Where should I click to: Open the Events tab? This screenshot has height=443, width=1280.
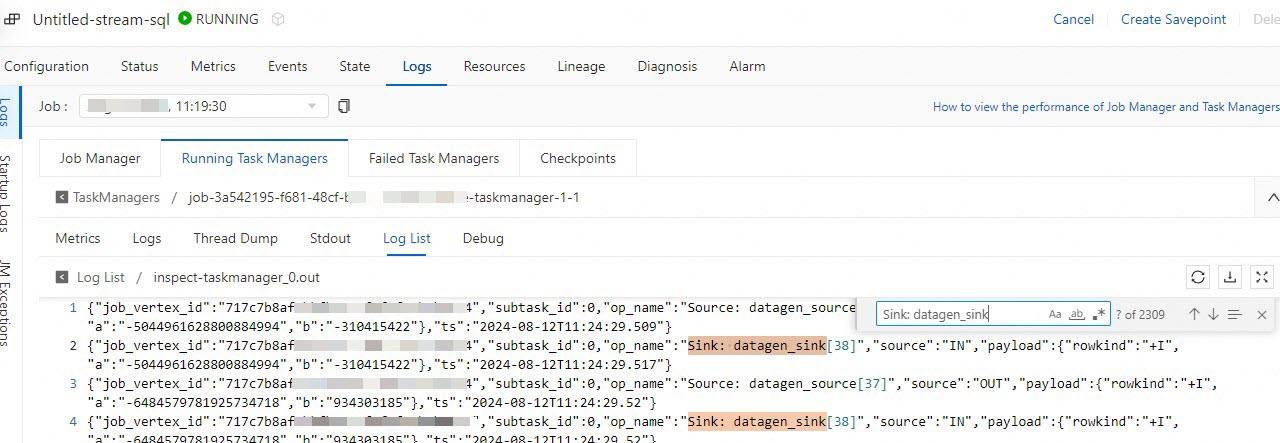(287, 66)
